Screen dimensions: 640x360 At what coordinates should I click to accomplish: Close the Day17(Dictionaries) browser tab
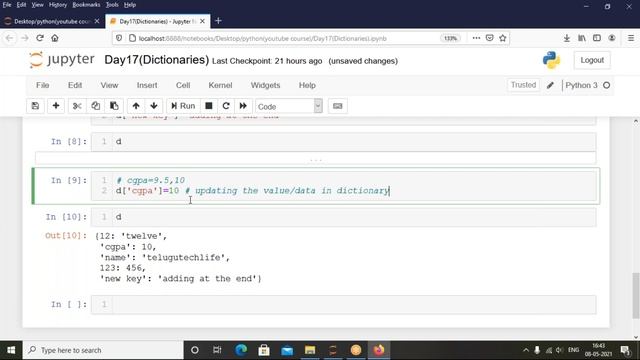point(202,21)
